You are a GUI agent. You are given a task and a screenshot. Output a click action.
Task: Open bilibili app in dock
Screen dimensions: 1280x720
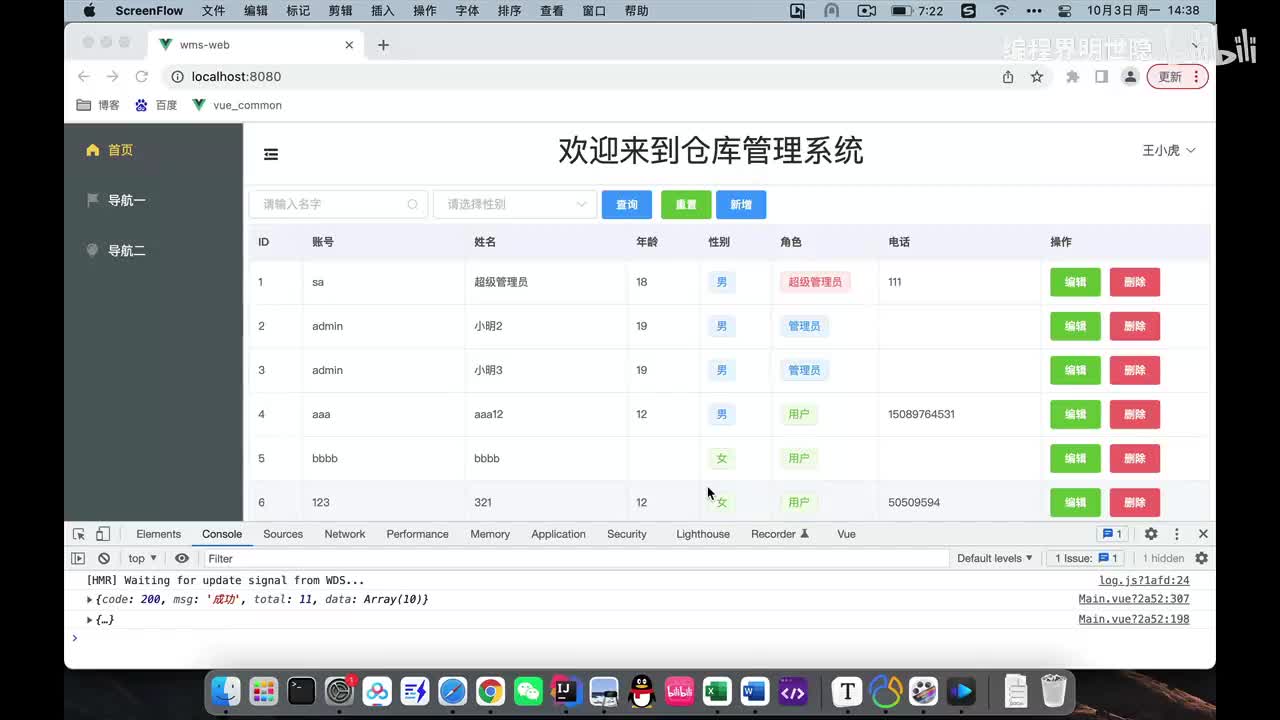tap(679, 691)
